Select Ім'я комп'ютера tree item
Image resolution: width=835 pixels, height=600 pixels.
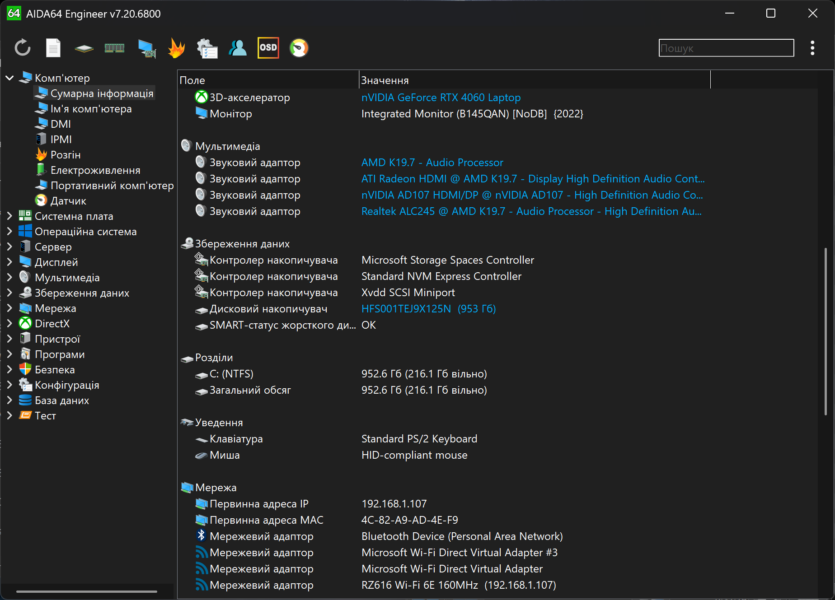pos(91,109)
